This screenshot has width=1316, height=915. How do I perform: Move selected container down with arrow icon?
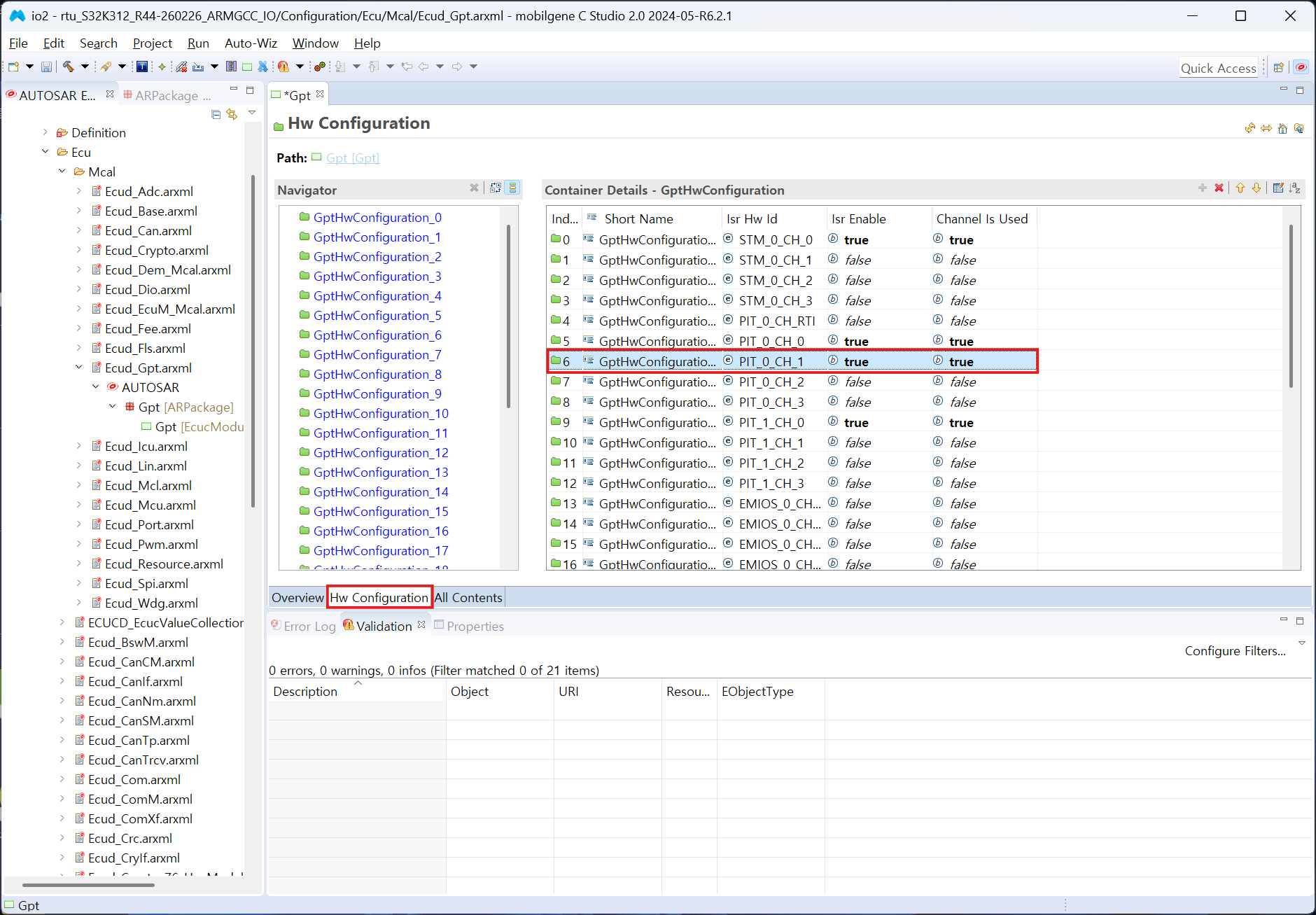1256,188
